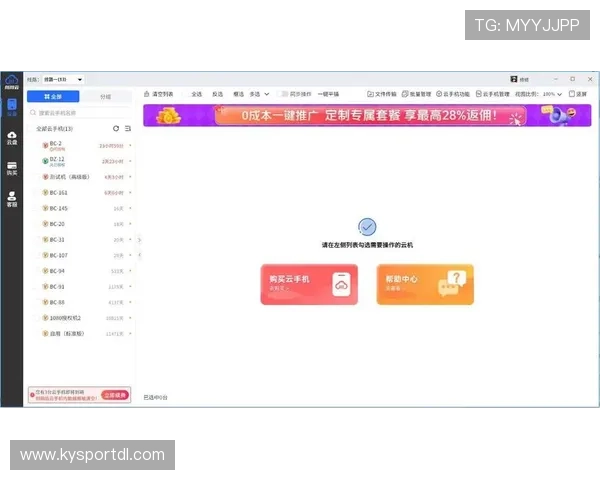Tick the checkbox for BC-161

coord(37,193)
